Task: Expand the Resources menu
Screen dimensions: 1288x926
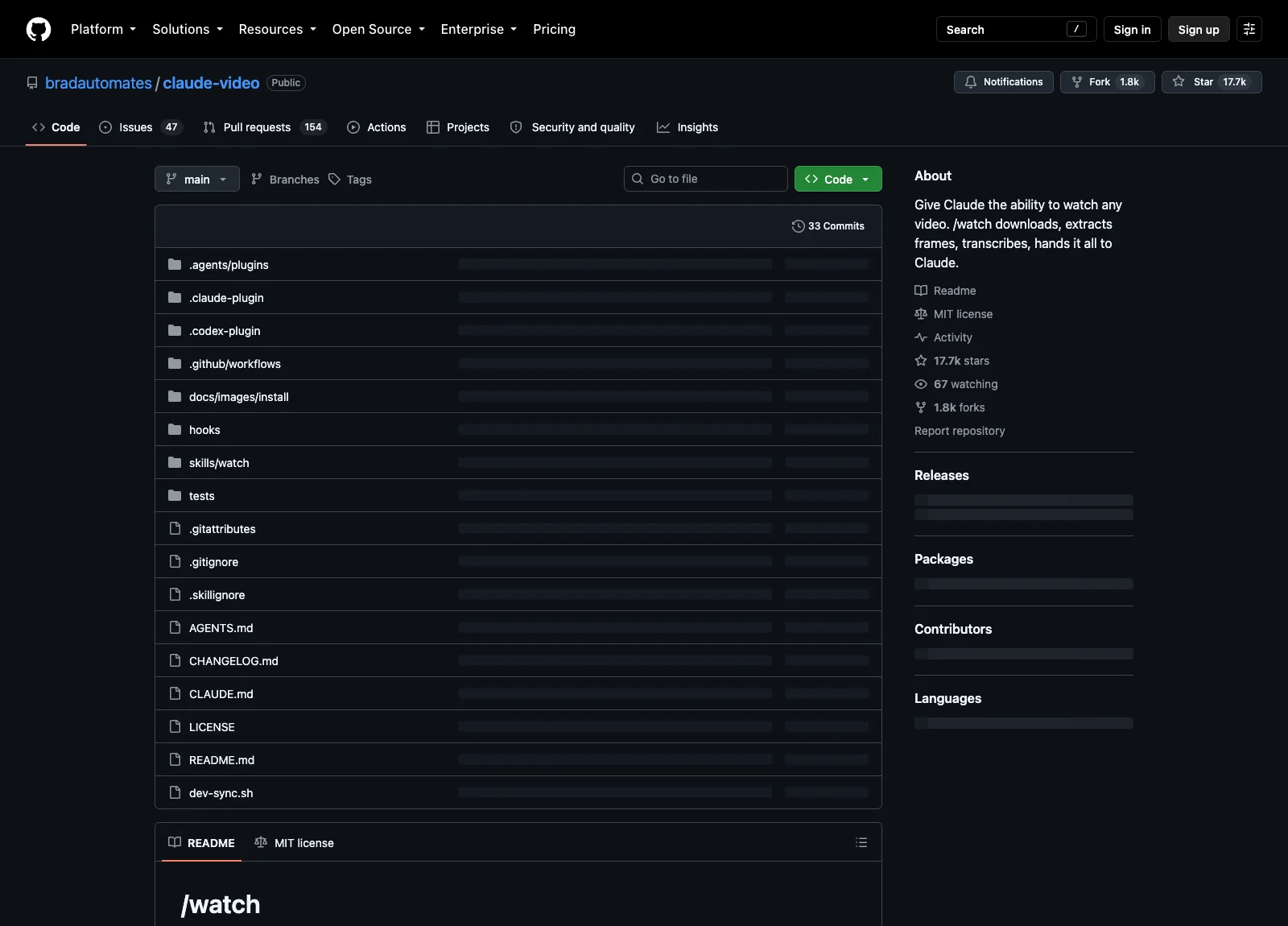Action: coord(277,29)
